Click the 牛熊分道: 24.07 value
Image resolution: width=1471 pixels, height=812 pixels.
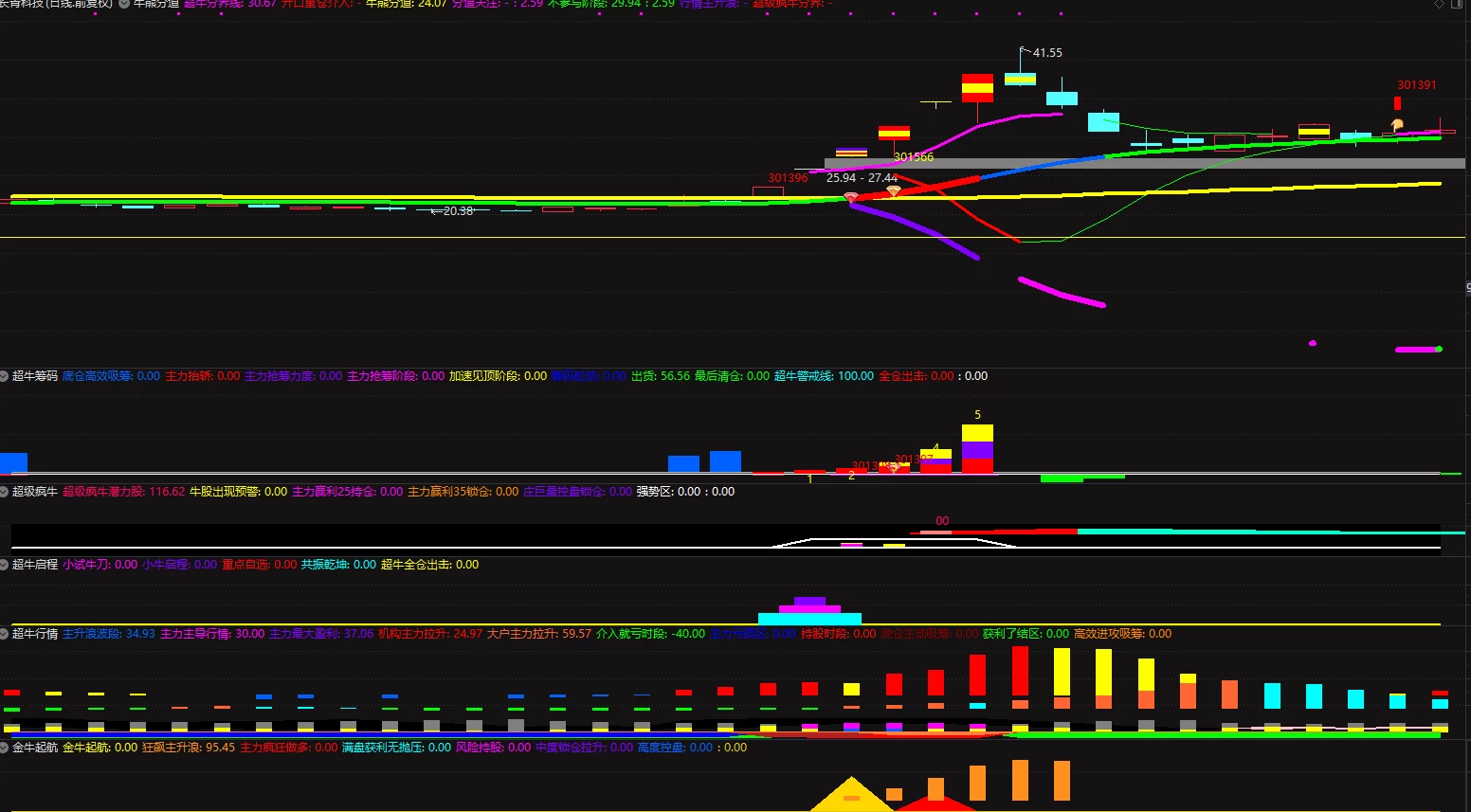407,4
